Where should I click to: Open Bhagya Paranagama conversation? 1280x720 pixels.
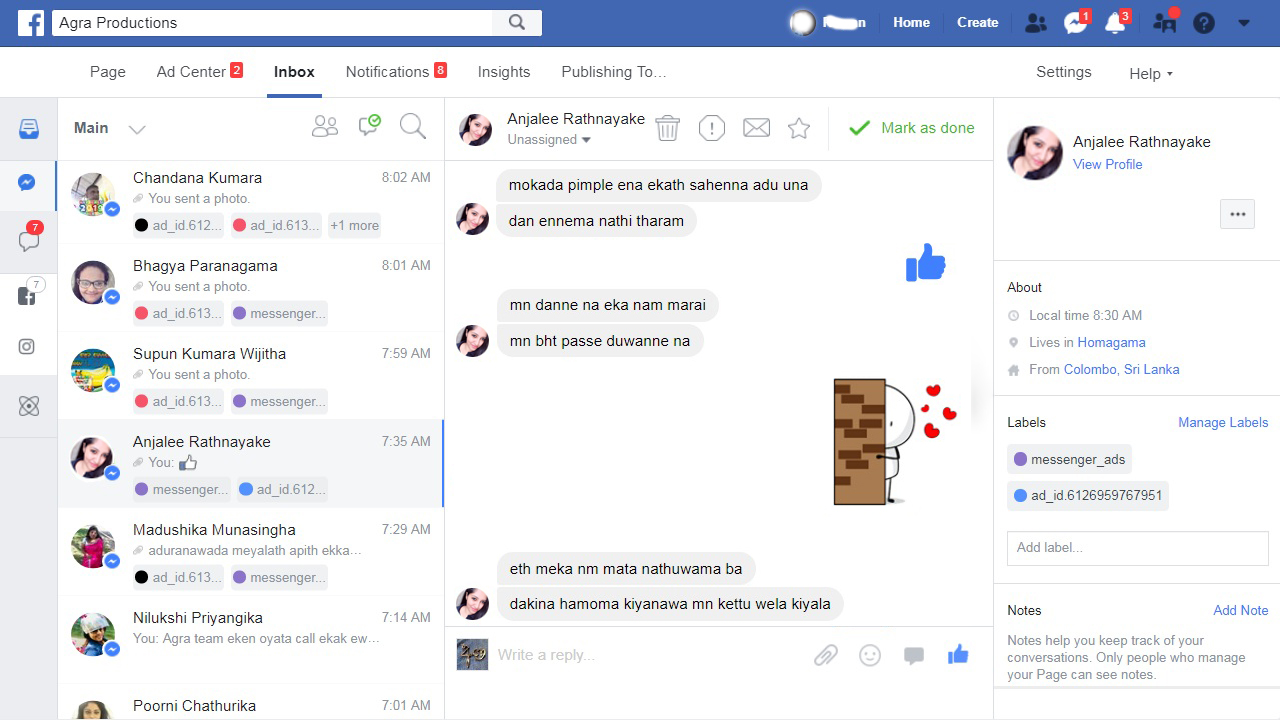click(250, 289)
